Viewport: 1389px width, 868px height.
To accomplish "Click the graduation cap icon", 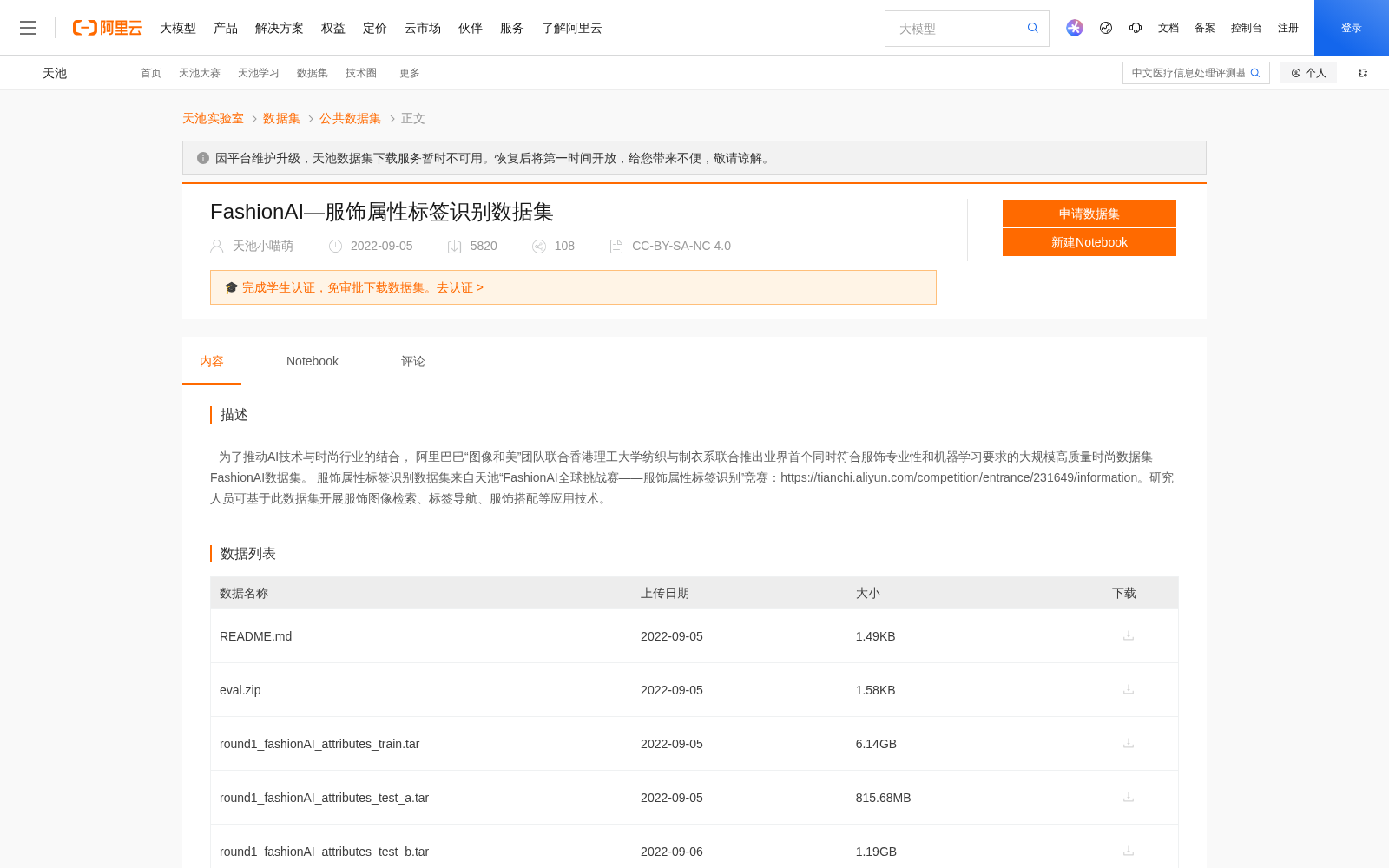I will (231, 287).
